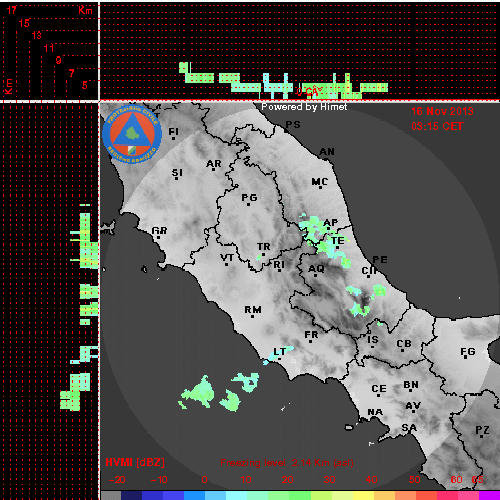Click the Latina LT city label
Viewport: 500px width, 500px height.
tap(279, 352)
